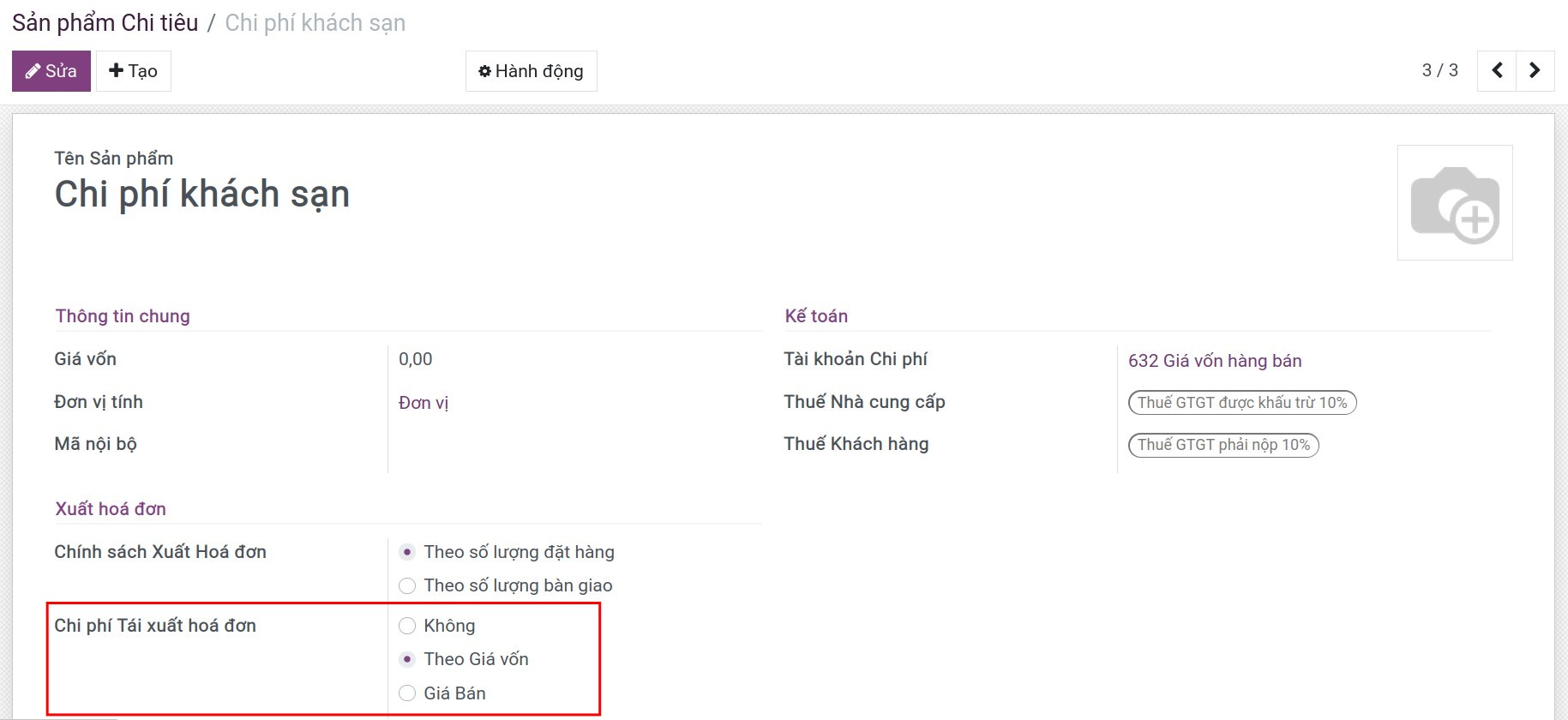Click the pencil icon on Sửa button

(33, 71)
